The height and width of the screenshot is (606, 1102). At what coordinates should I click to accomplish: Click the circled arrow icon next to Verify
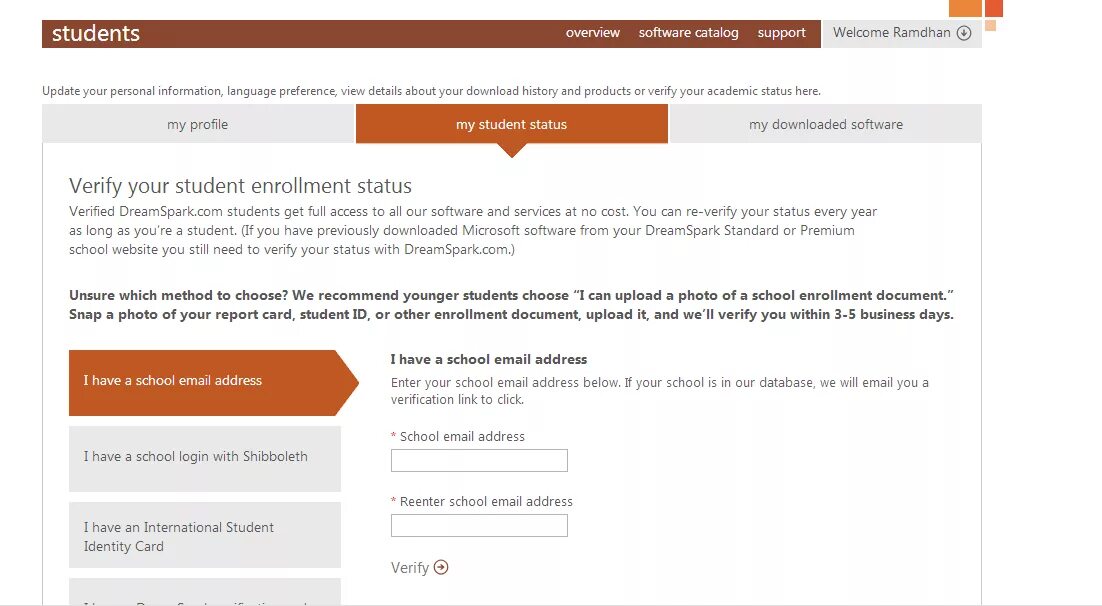coord(441,568)
